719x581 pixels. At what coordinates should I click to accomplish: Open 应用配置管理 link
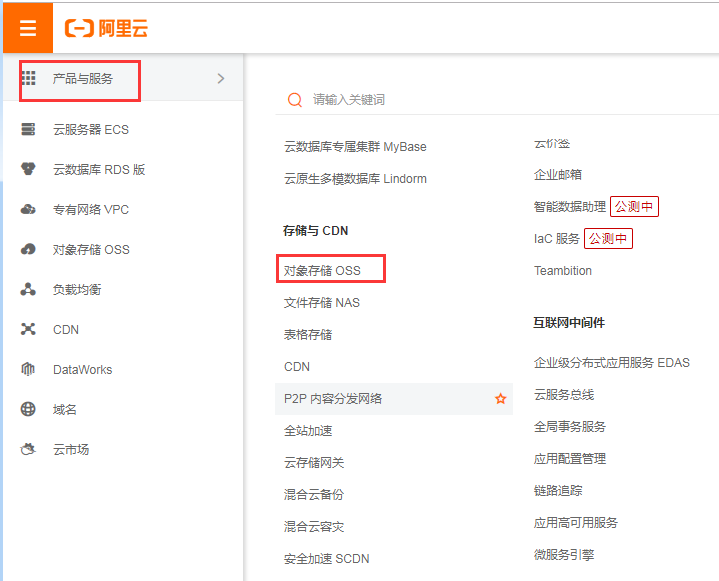tap(570, 459)
